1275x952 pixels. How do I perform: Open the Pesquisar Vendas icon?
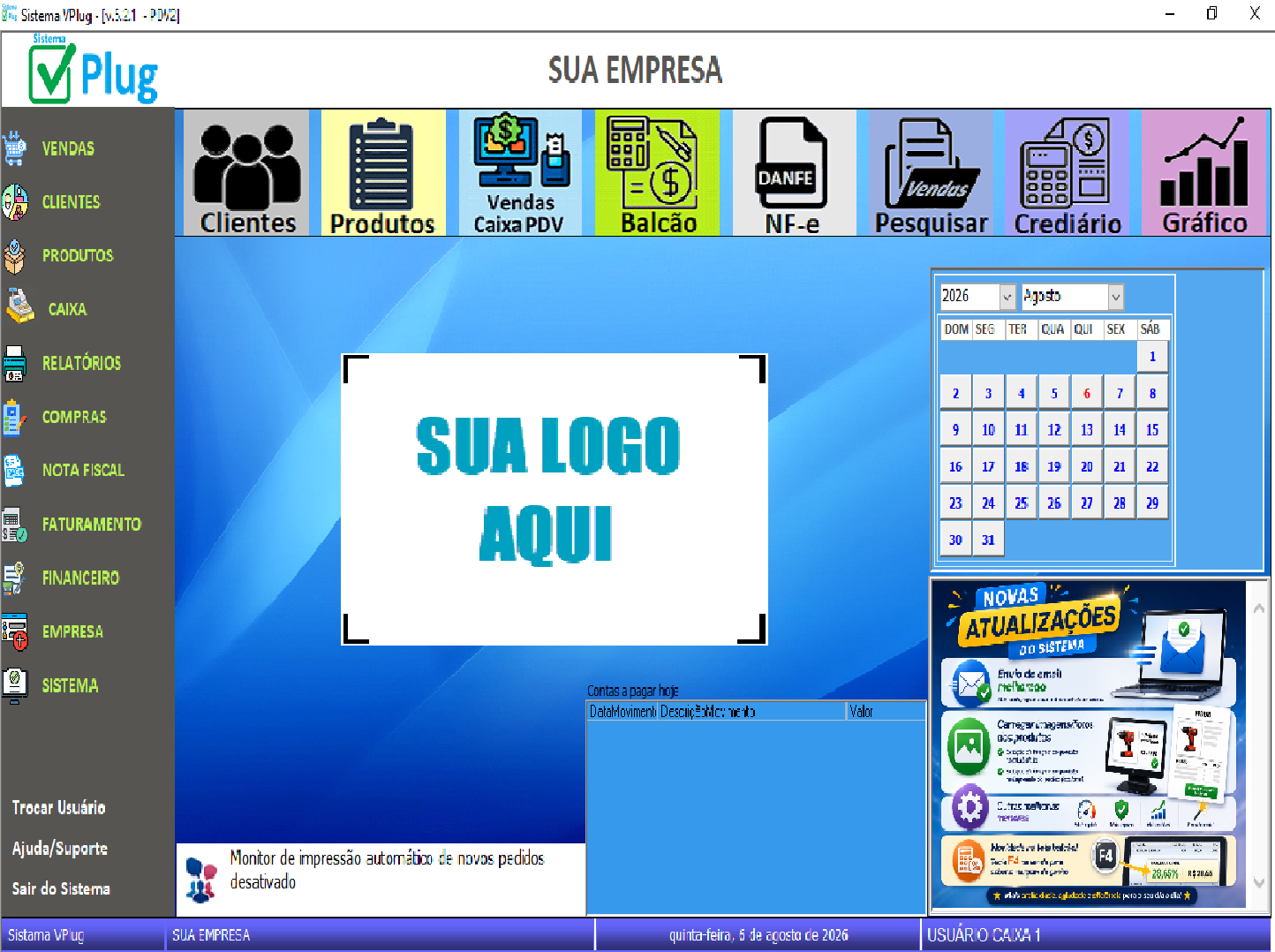pos(931,173)
